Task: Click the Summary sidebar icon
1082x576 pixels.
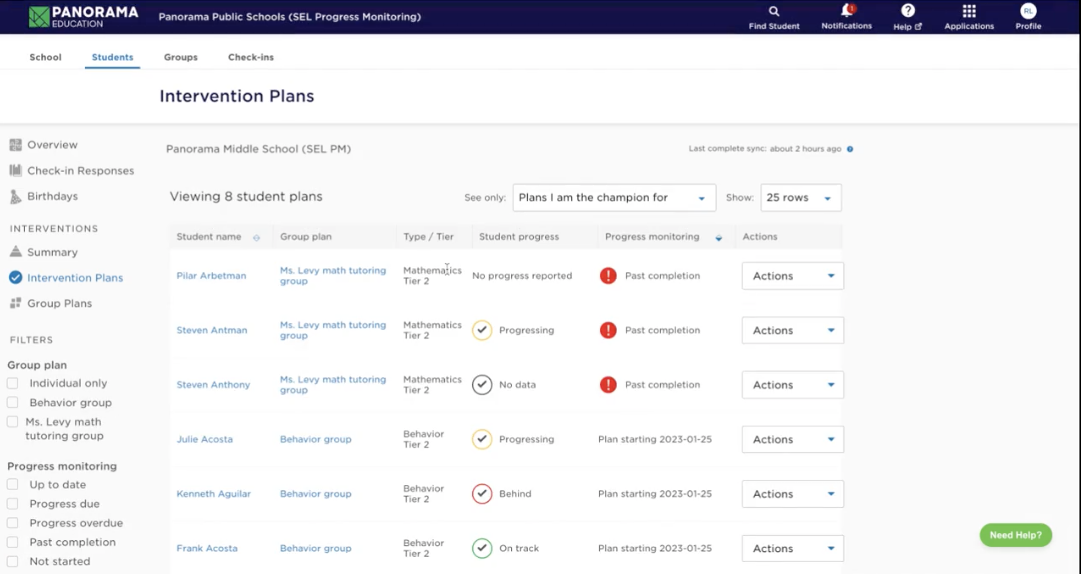Action: (16, 252)
